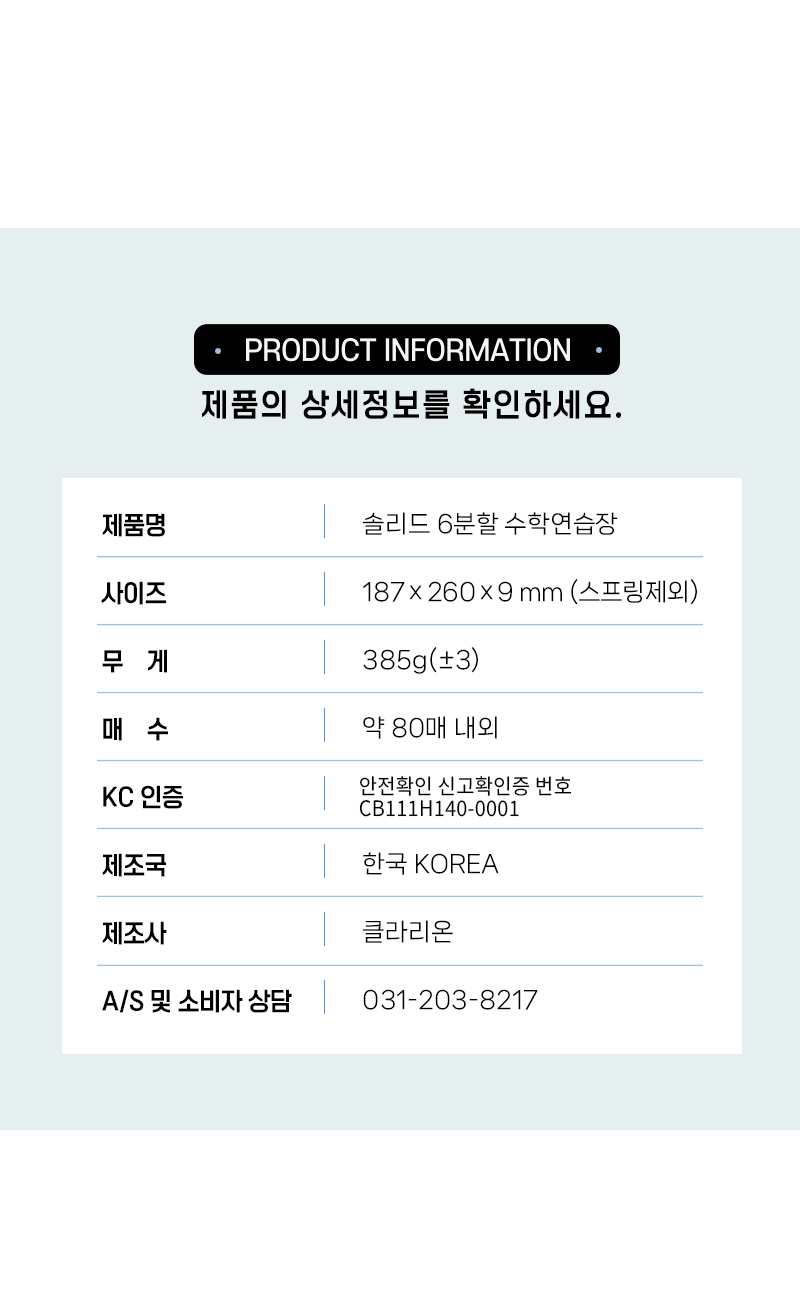Viewport: 800px width, 1300px height.
Task: Click the 제조사 row label
Action: tap(134, 933)
